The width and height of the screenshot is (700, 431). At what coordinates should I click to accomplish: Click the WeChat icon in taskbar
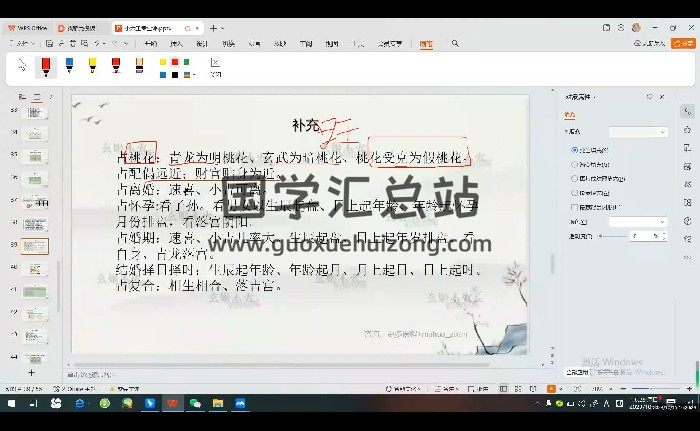pyautogui.click(x=195, y=403)
